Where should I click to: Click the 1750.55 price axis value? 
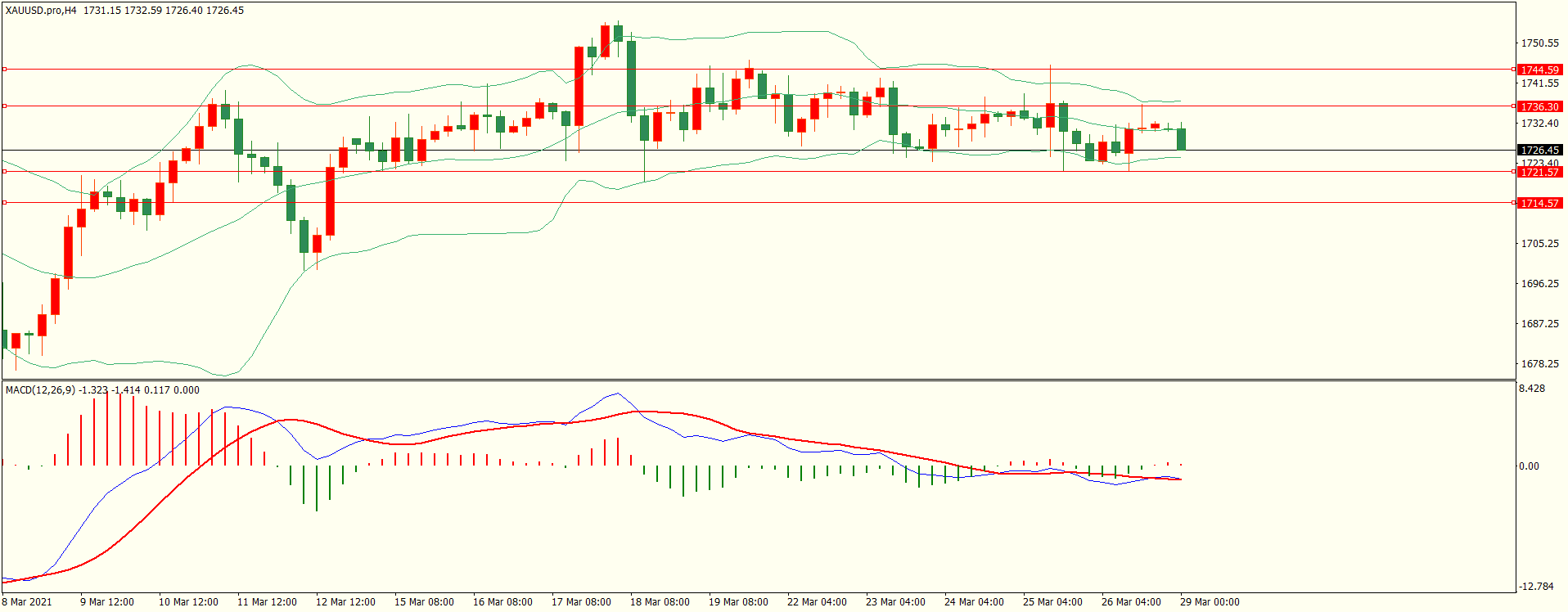(x=1539, y=43)
